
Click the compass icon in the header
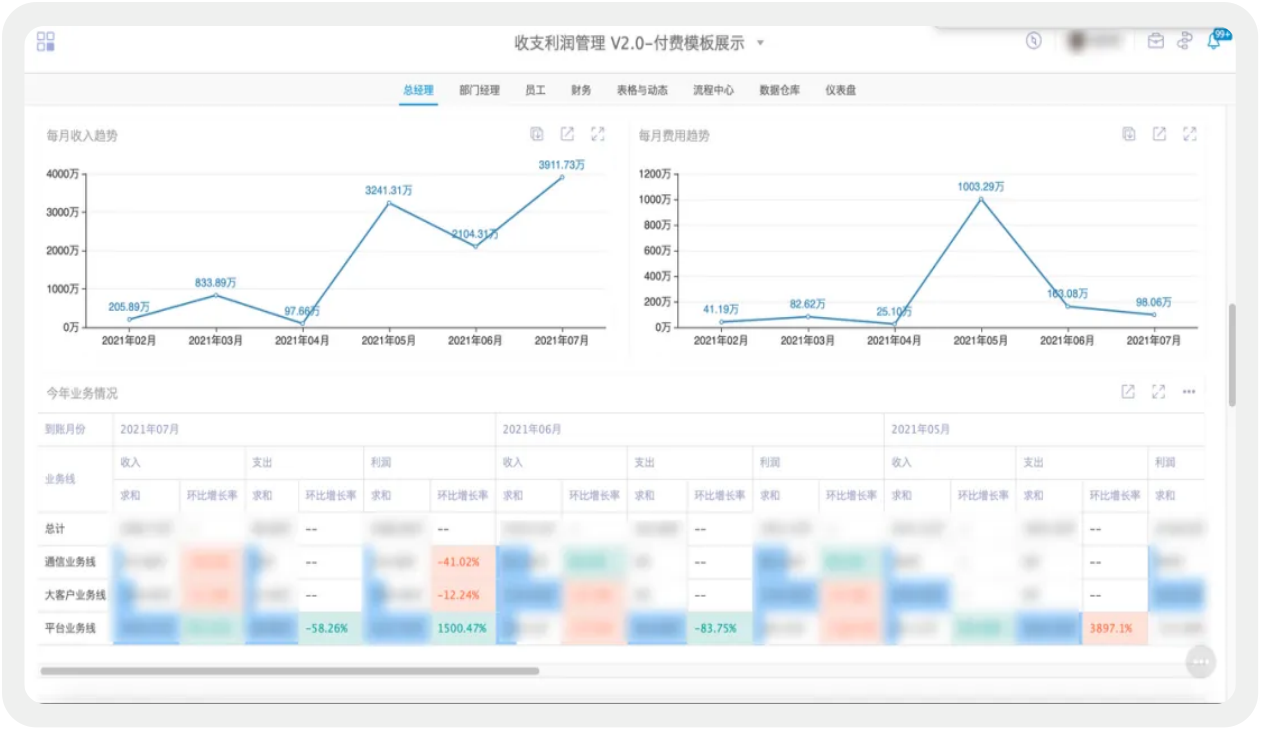click(x=1034, y=41)
